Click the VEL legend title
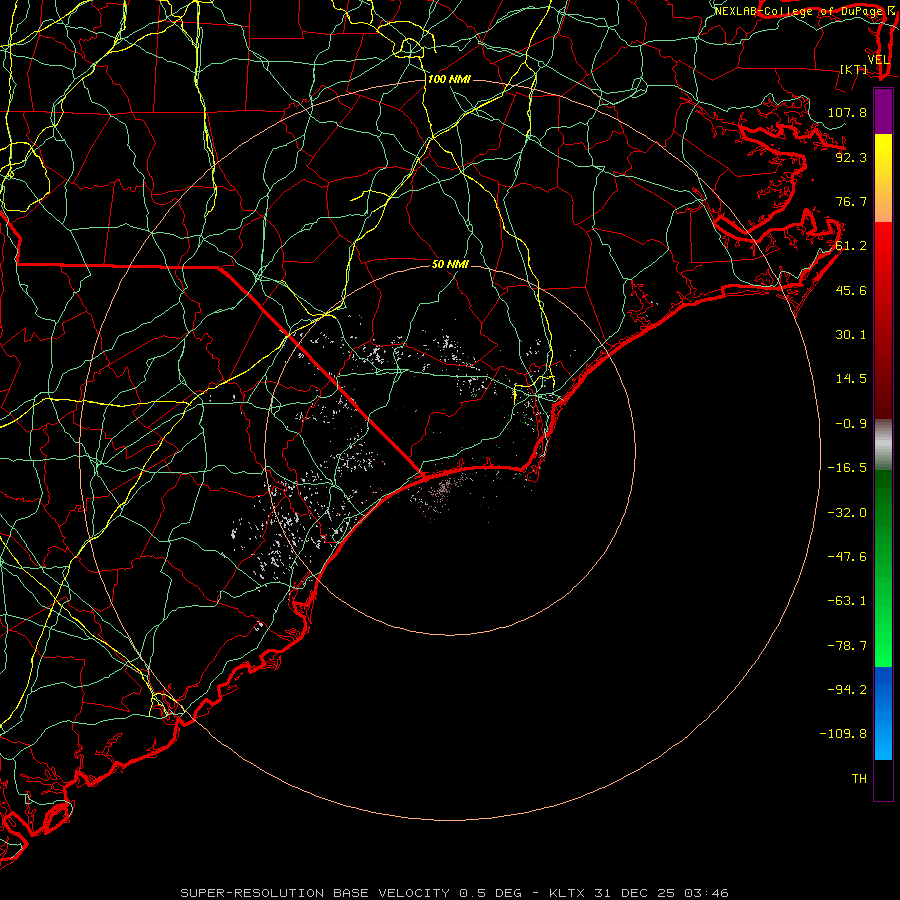900x900 pixels. coord(879,60)
